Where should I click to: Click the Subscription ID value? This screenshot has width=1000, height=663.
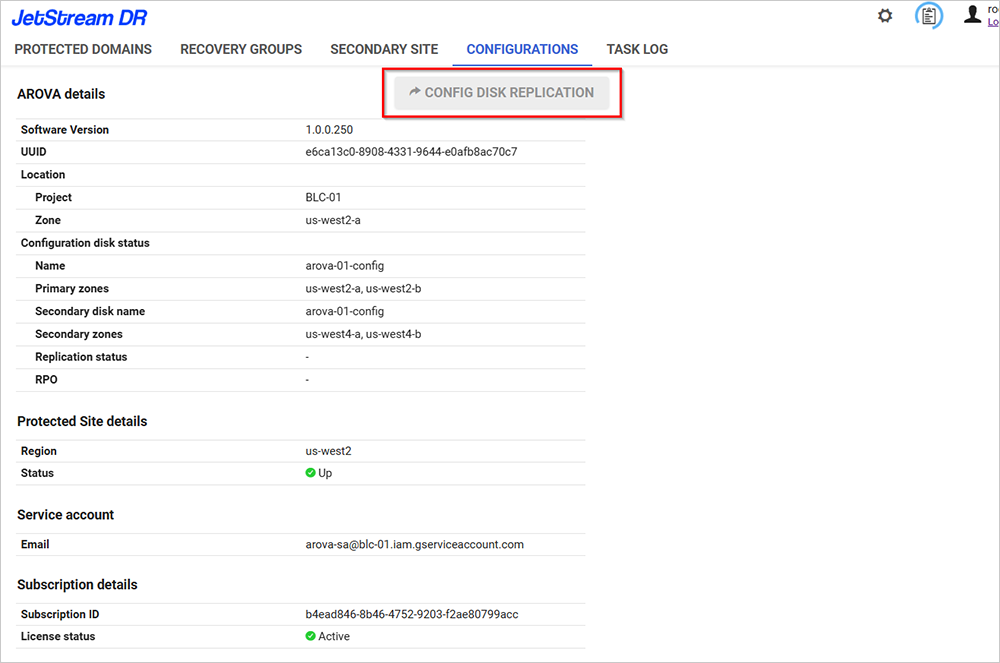tap(412, 614)
